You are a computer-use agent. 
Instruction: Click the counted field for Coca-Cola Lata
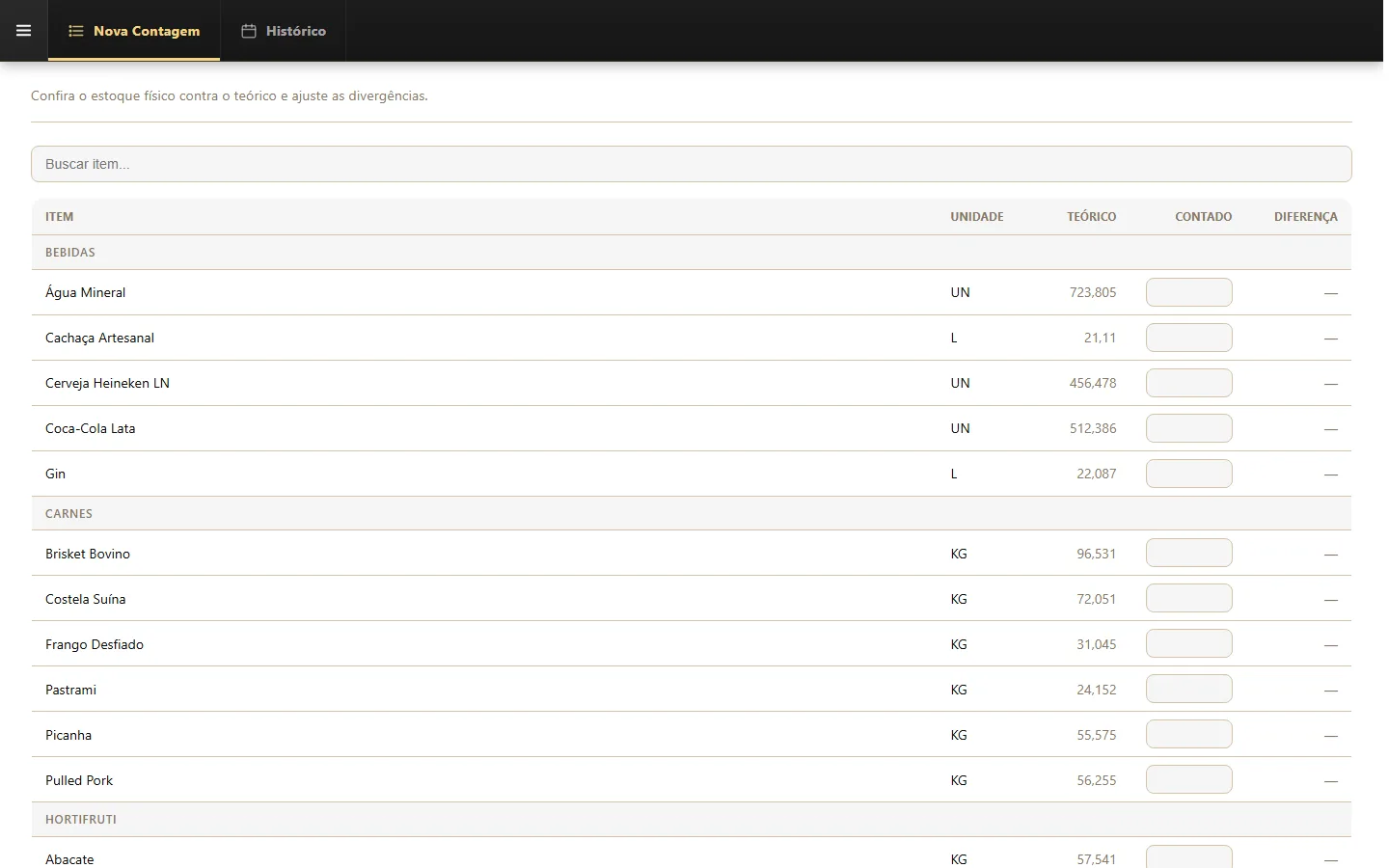pos(1188,428)
